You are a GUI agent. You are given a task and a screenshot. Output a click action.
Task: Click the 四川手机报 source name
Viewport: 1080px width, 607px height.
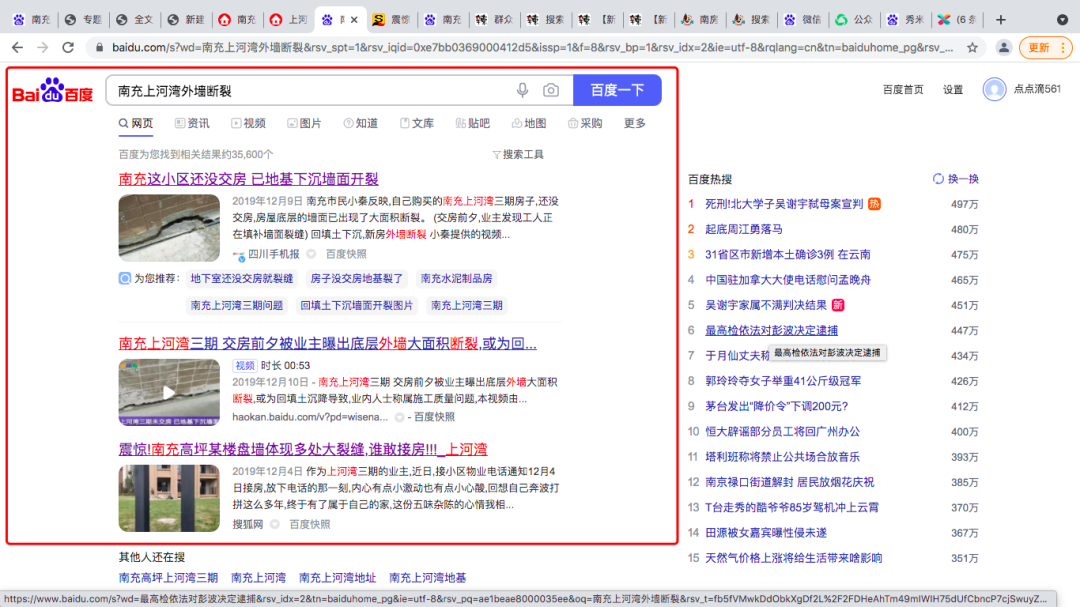pyautogui.click(x=273, y=254)
